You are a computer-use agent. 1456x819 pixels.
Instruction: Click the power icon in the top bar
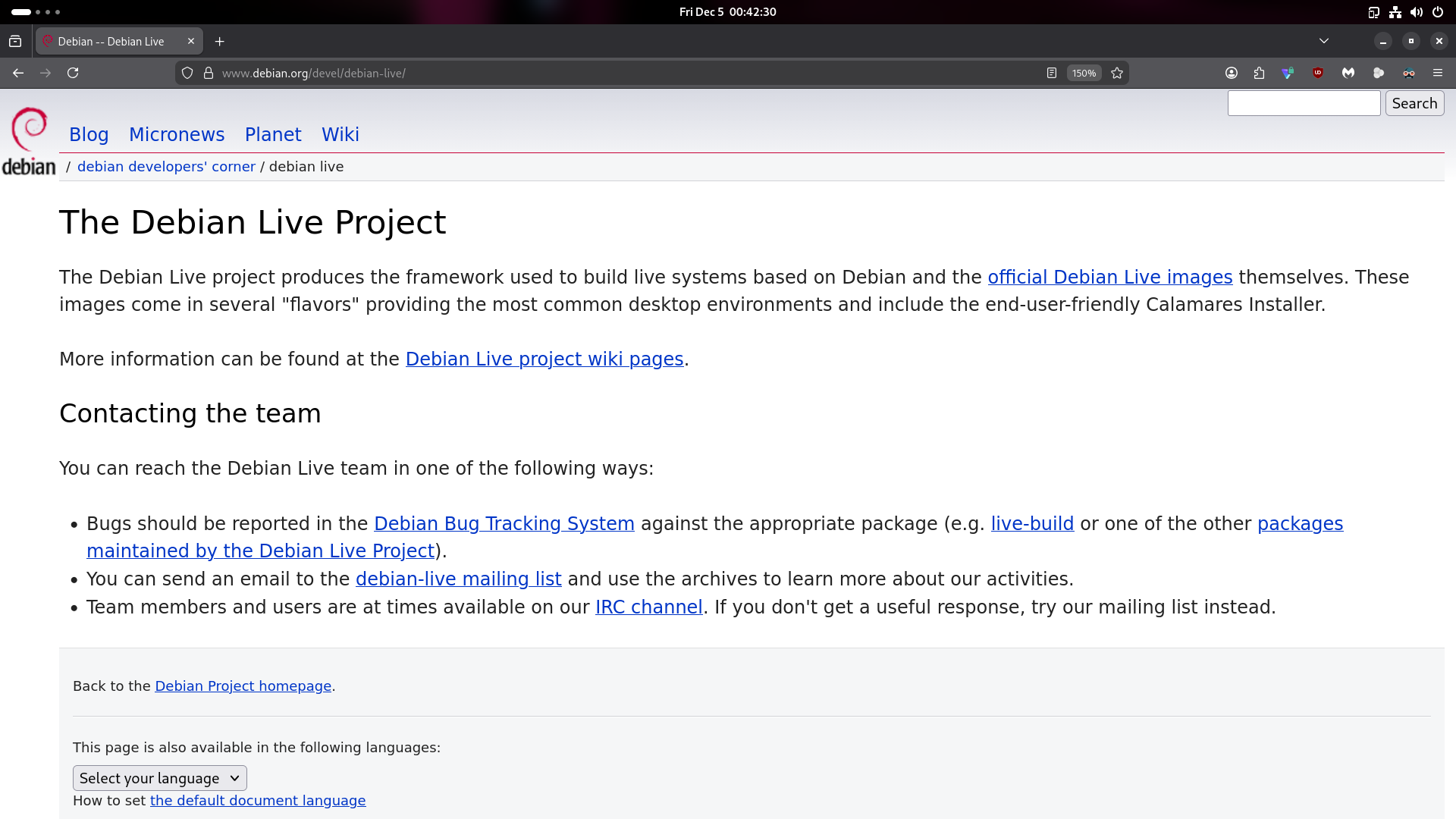click(1438, 11)
